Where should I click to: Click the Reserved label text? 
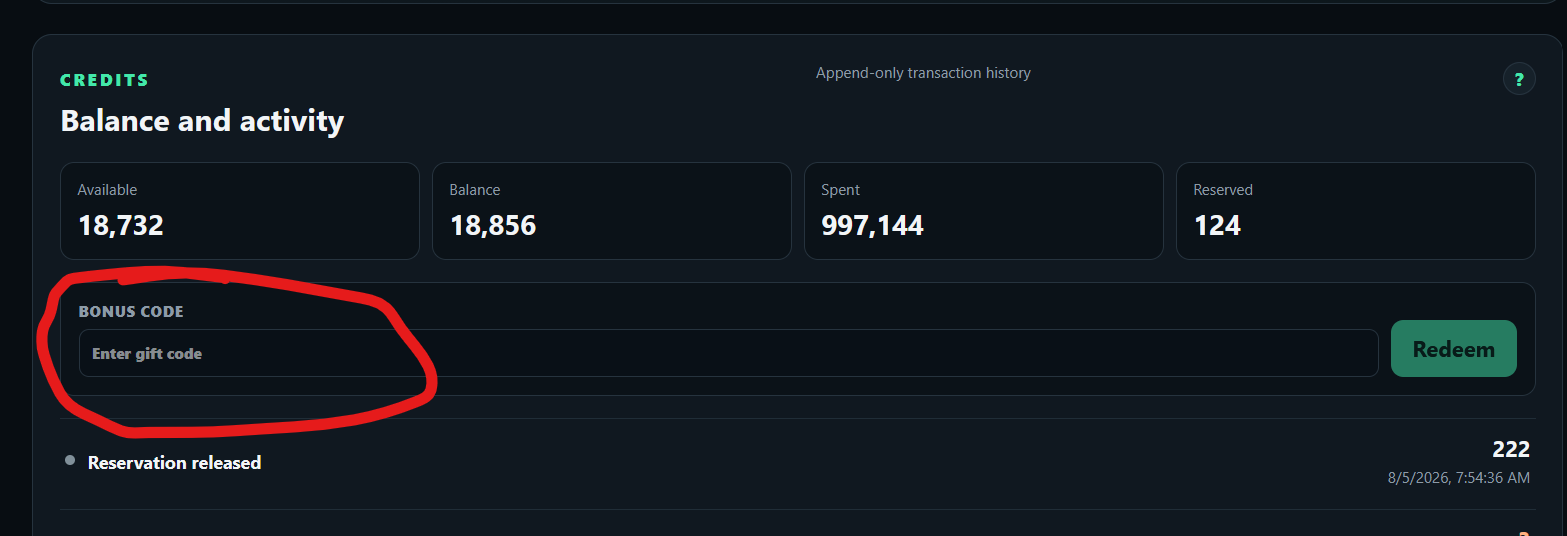(1223, 190)
